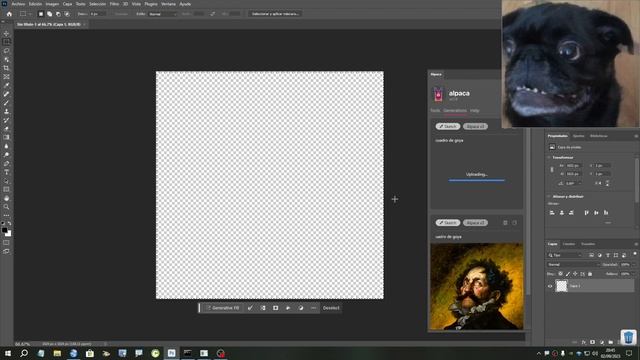Open the Edición menu

[35, 4]
